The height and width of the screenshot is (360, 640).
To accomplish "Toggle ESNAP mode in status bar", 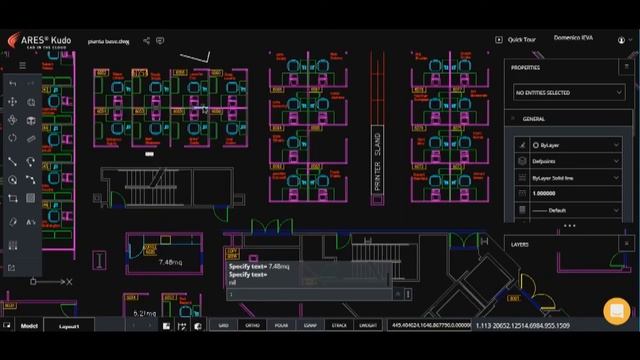I will point(310,325).
